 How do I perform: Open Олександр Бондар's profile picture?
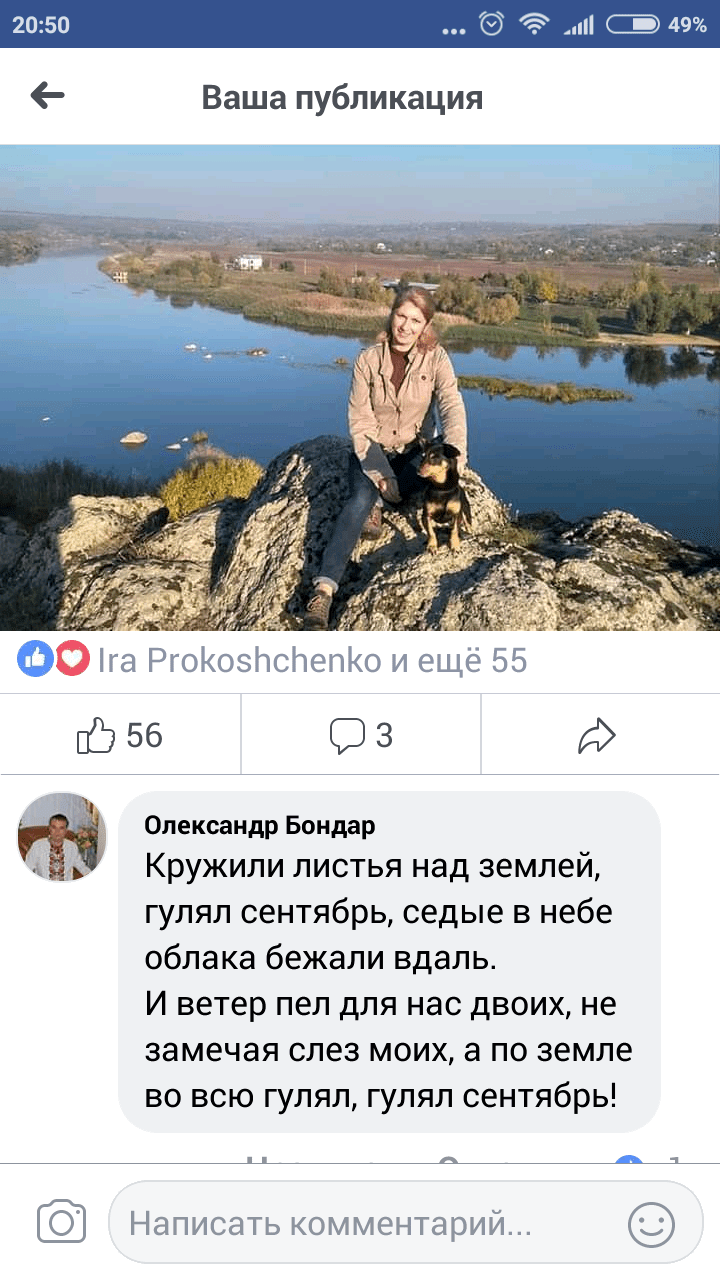pyautogui.click(x=62, y=836)
